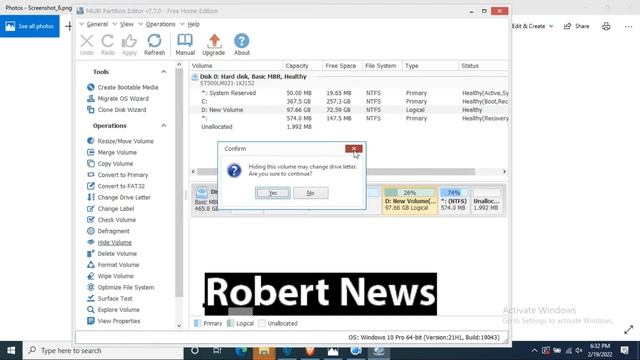This screenshot has width=640, height=360.
Task: Select the Unallocated row in list
Action: (x=350, y=127)
